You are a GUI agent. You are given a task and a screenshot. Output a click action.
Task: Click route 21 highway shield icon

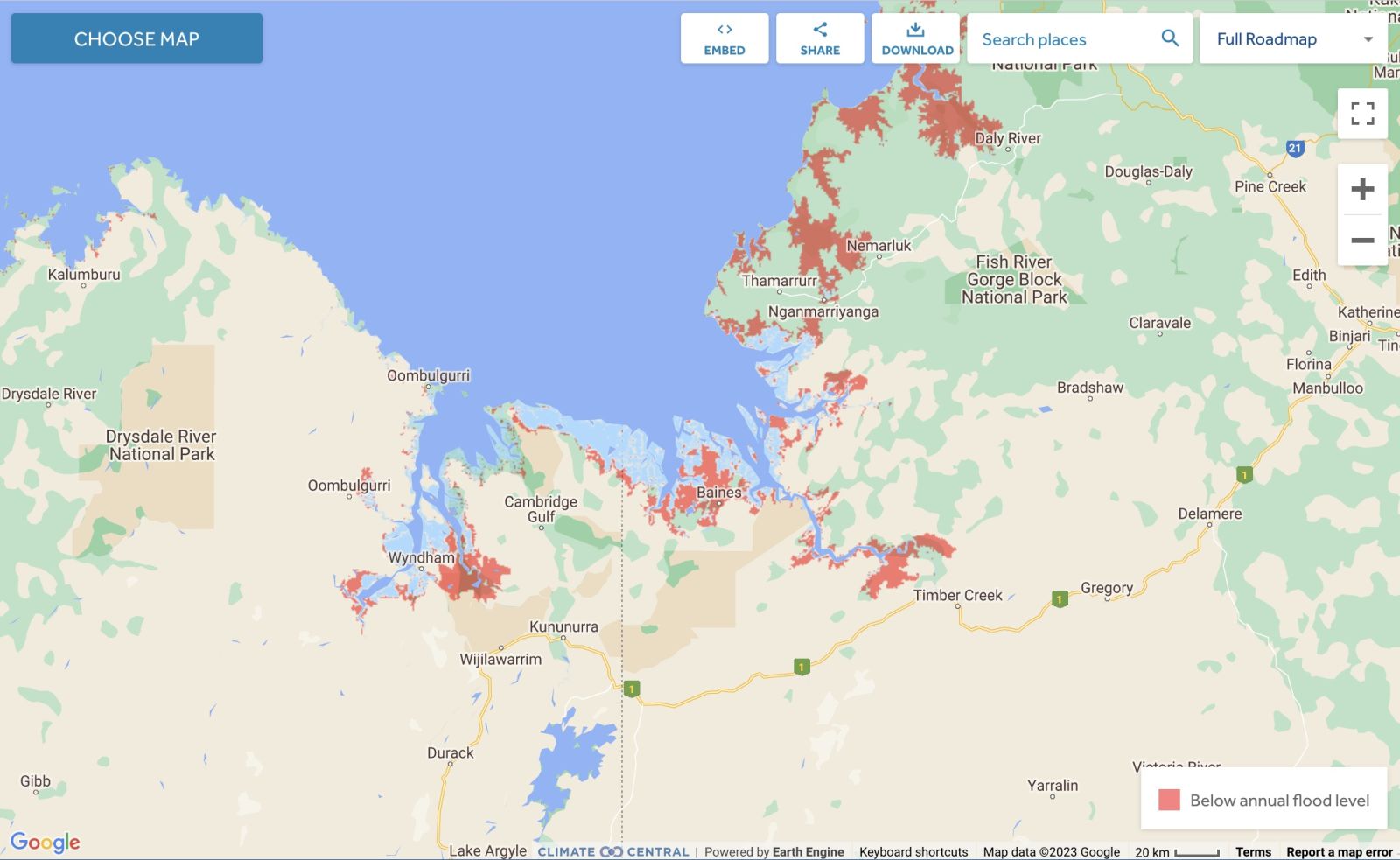coord(1295,148)
